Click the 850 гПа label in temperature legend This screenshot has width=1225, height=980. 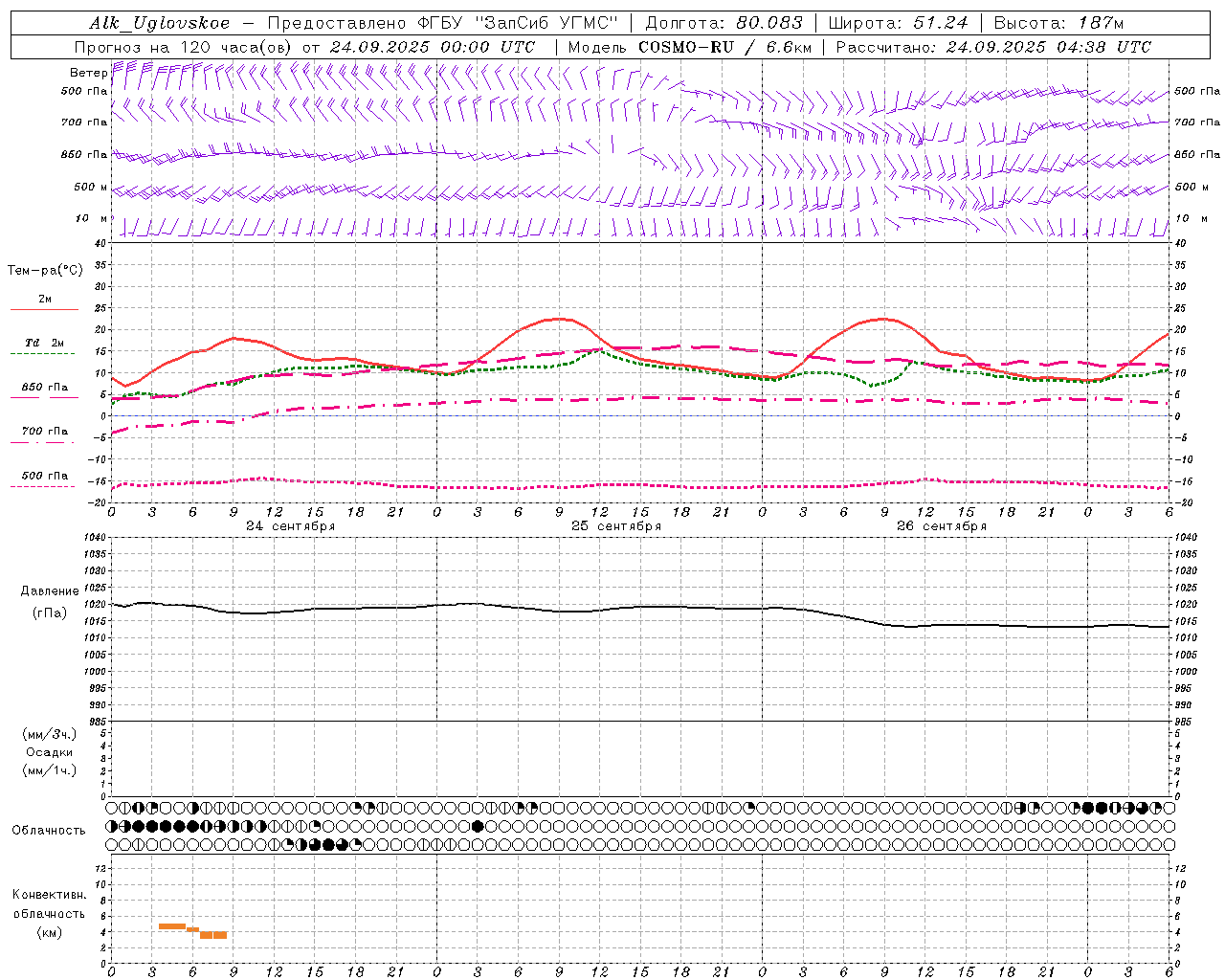click(45, 388)
